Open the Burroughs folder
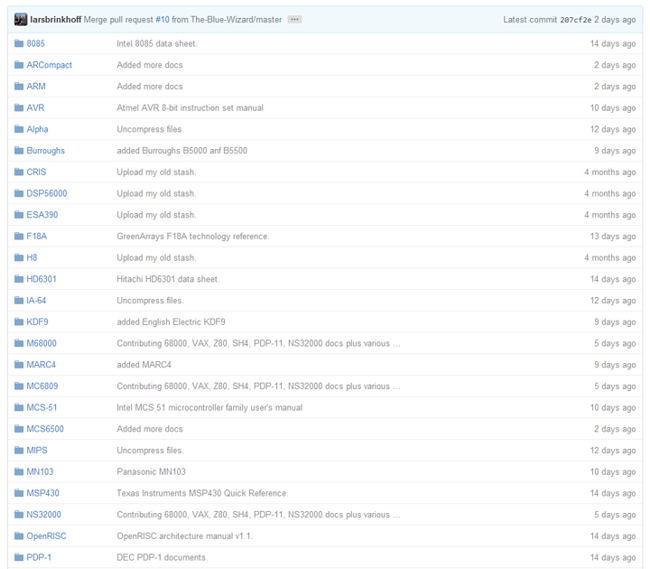Image resolution: width=650 pixels, height=569 pixels. [46, 151]
